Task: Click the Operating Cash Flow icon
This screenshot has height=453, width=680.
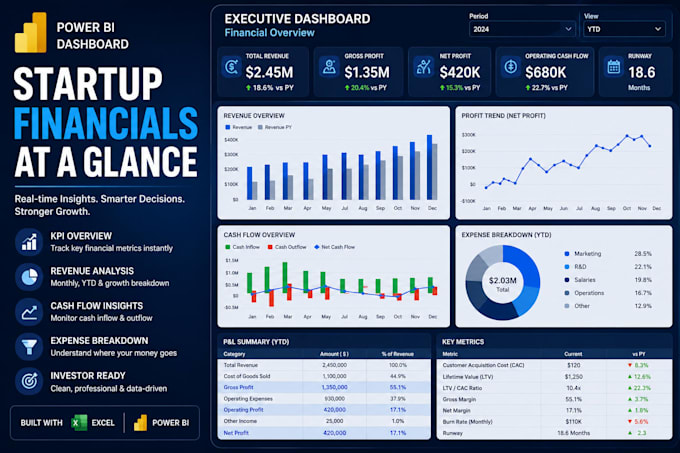Action: coord(511,67)
